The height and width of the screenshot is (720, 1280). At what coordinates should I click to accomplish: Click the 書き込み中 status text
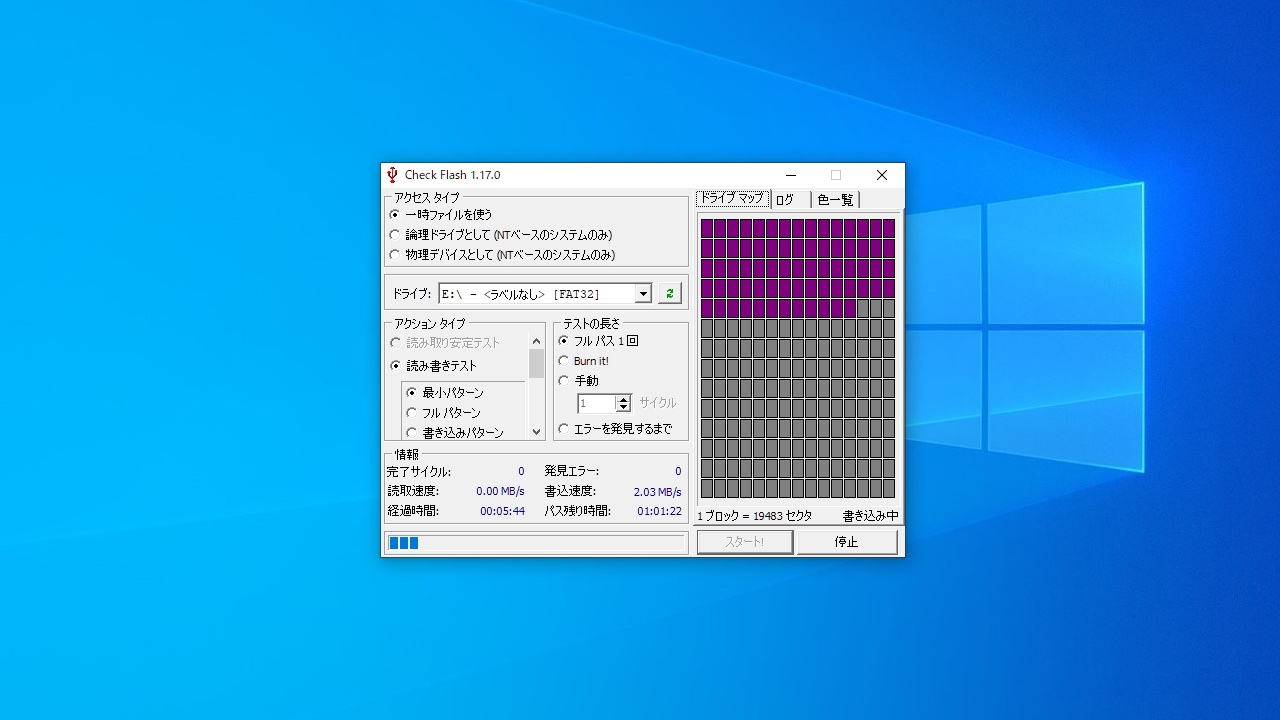coord(870,516)
